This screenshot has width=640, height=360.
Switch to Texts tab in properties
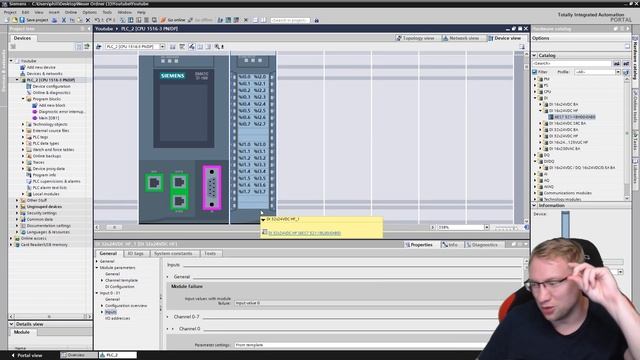210,253
